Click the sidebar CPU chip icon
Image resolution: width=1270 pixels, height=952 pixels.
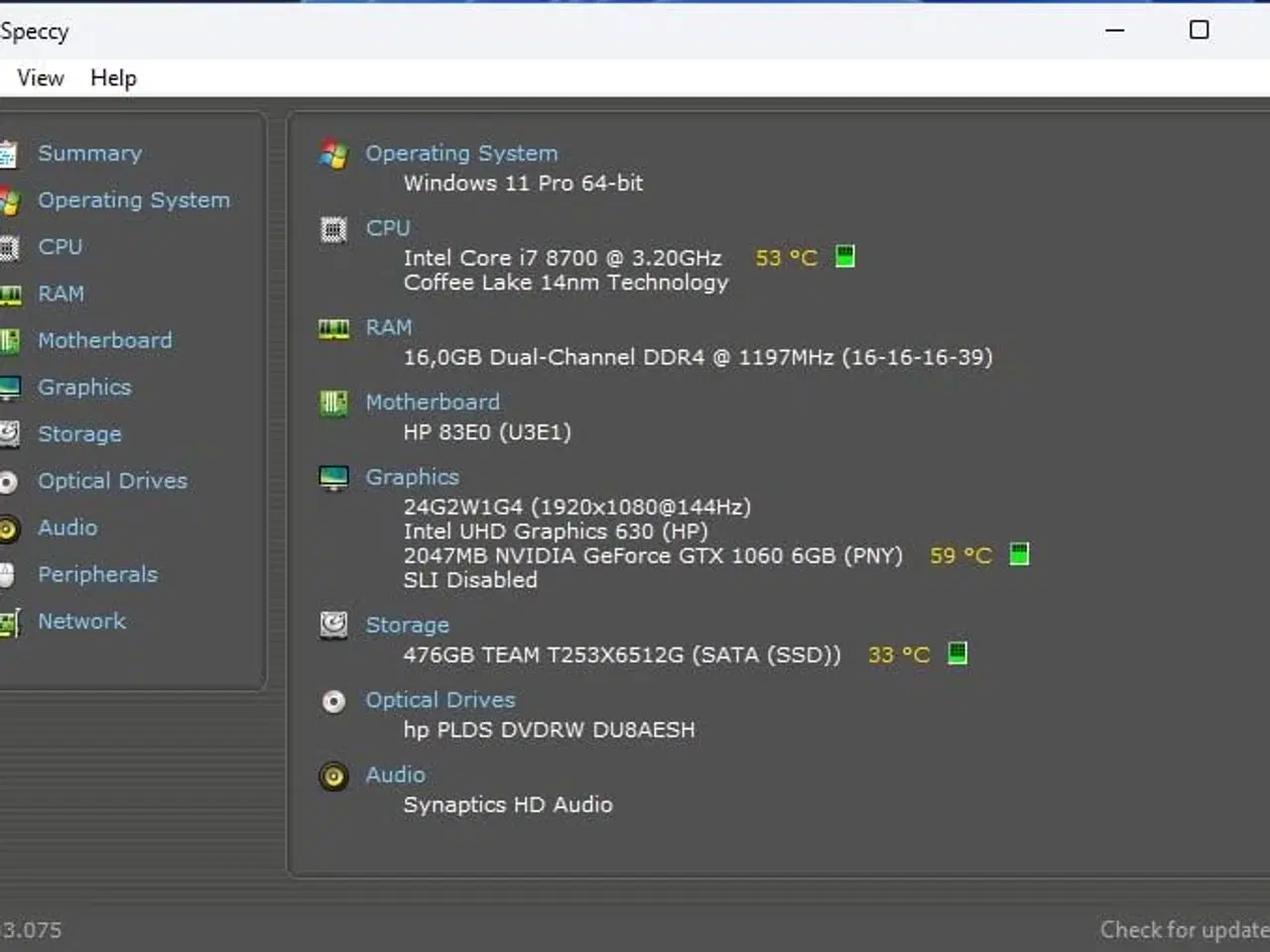point(9,248)
